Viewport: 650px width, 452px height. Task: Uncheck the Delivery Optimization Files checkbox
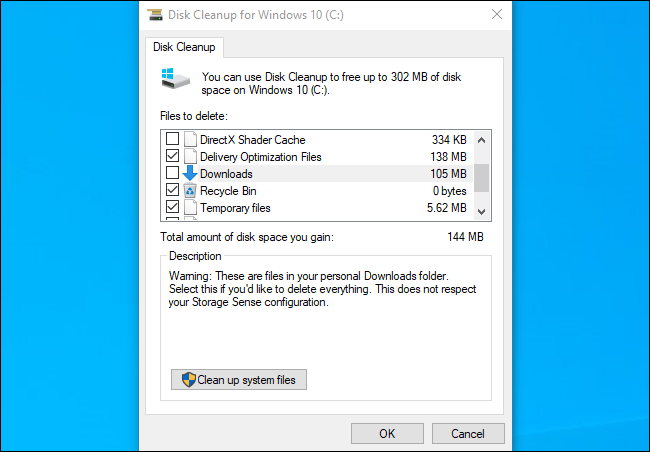point(172,156)
